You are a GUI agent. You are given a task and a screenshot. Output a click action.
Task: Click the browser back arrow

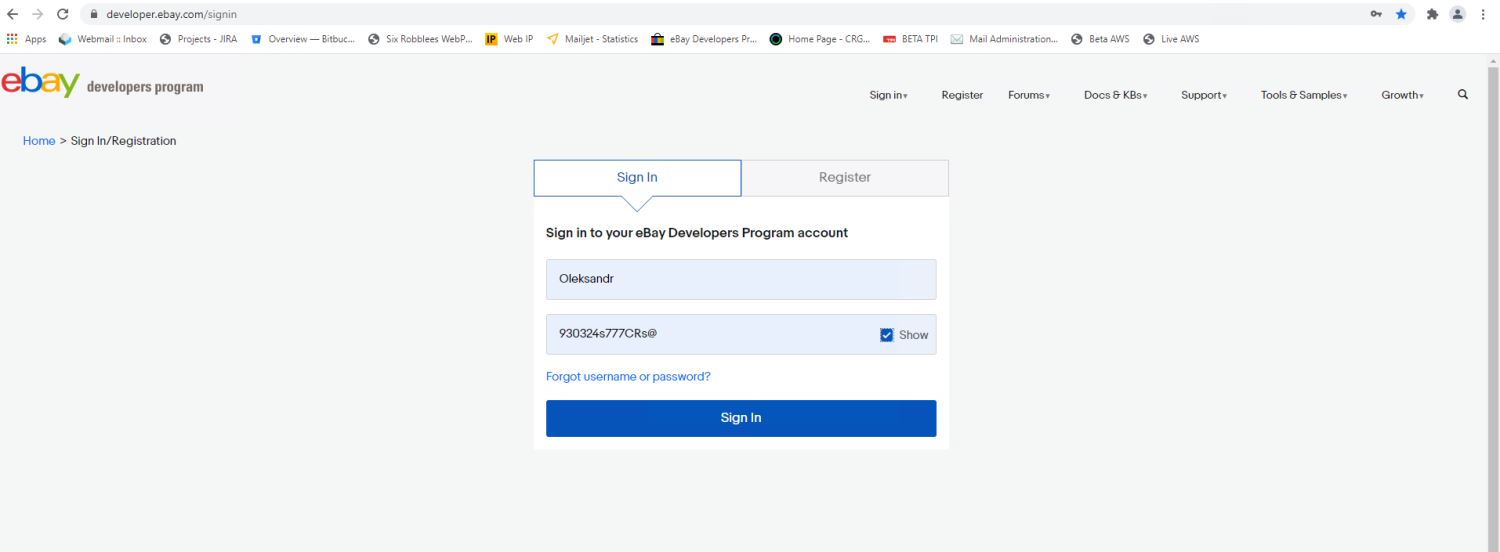click(12, 14)
